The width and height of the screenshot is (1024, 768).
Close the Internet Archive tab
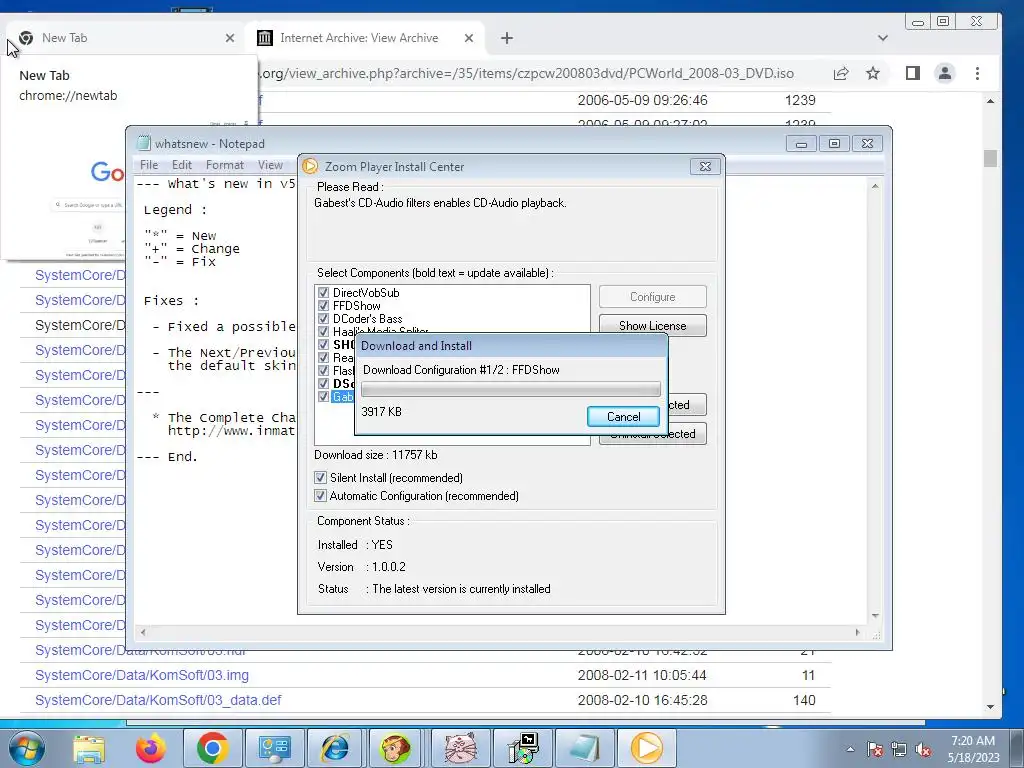469,38
